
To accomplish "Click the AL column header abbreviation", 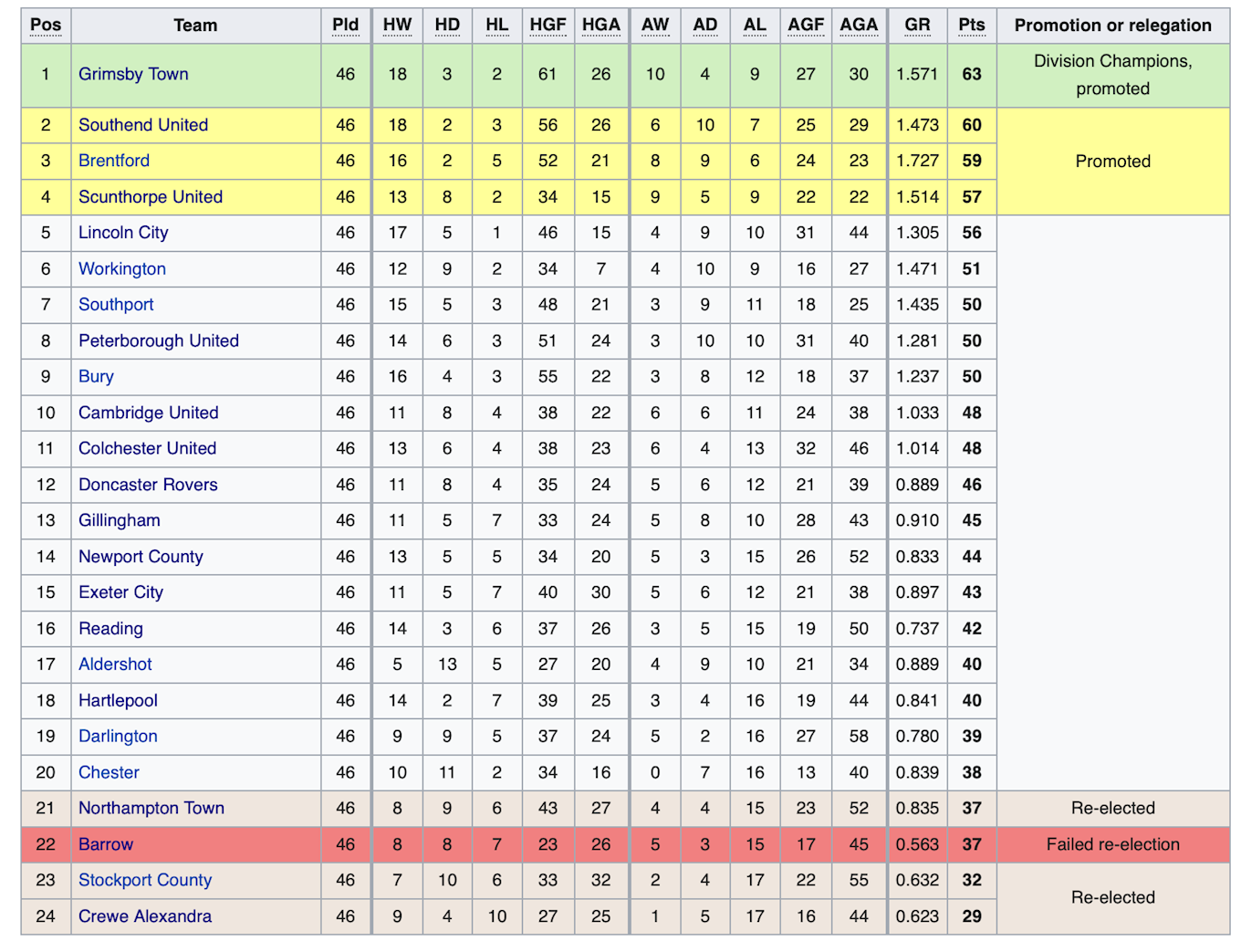I will click(755, 26).
